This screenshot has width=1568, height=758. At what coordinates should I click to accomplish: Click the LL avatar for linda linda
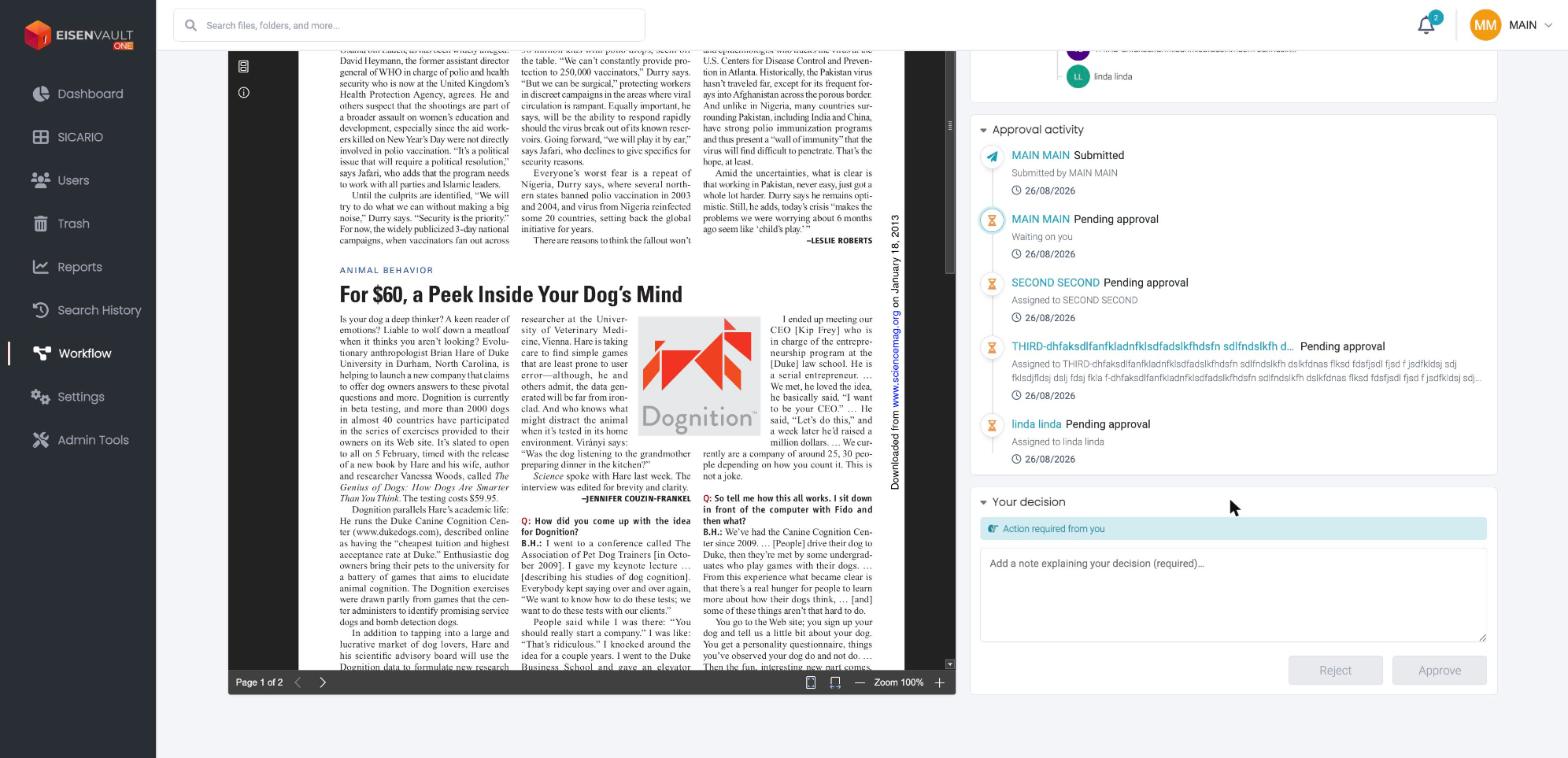1077,77
